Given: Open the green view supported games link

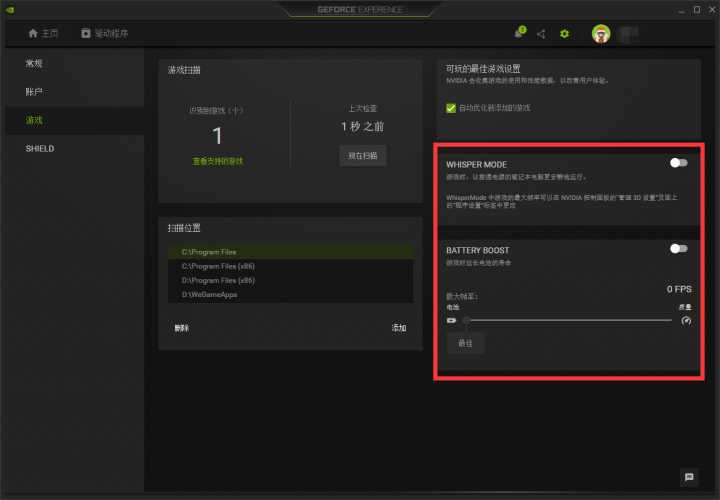Looking at the screenshot, I should point(218,161).
